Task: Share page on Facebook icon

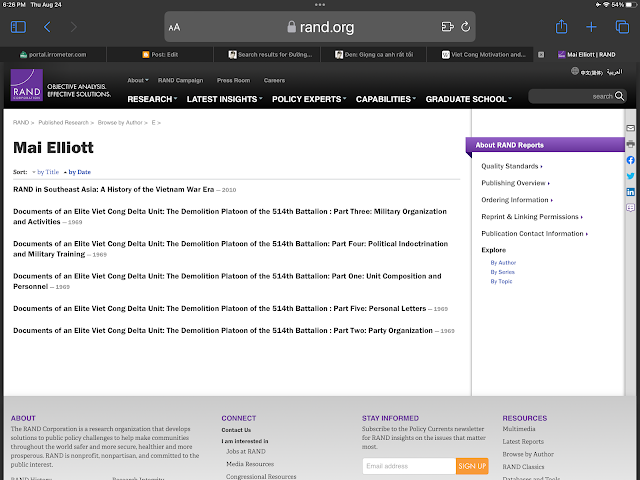Action: [x=630, y=160]
